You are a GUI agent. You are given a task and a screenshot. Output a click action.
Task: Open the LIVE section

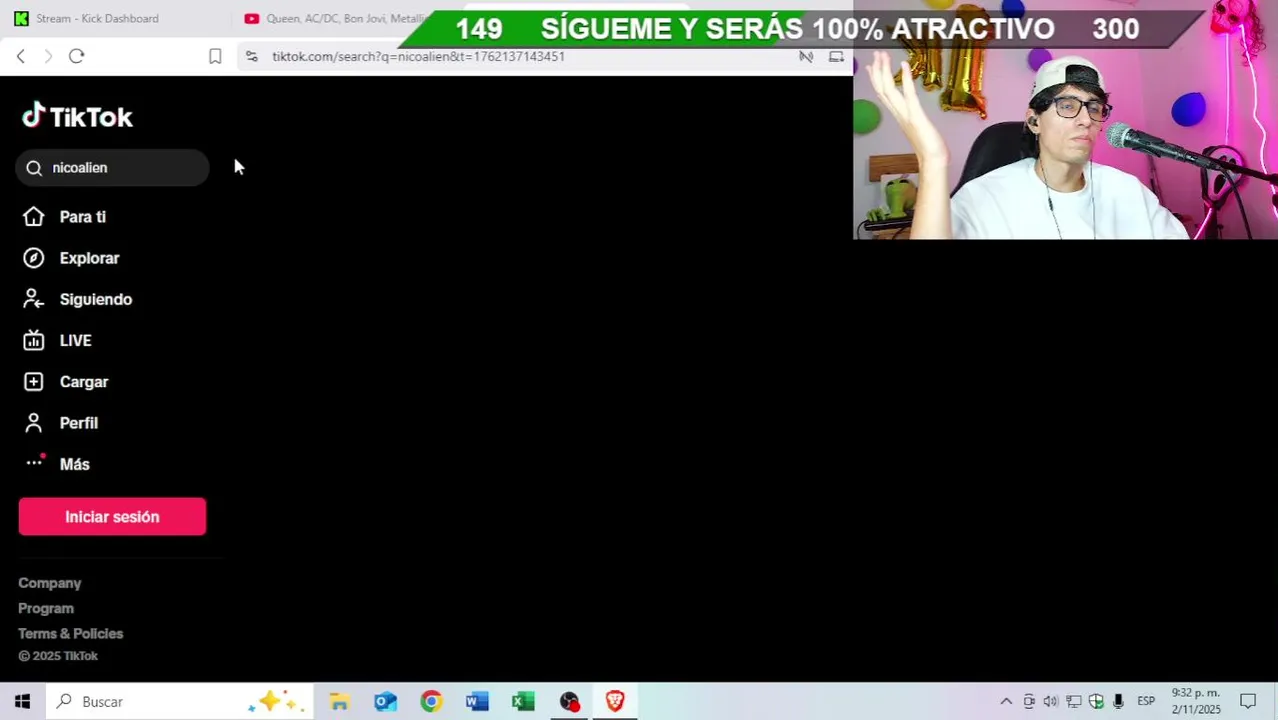(75, 341)
